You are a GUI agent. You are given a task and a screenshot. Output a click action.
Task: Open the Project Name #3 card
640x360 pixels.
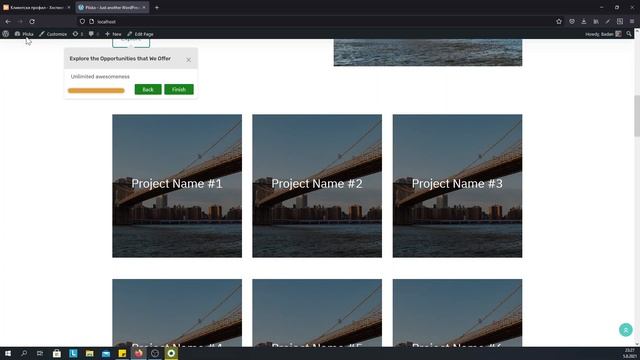[457, 186]
